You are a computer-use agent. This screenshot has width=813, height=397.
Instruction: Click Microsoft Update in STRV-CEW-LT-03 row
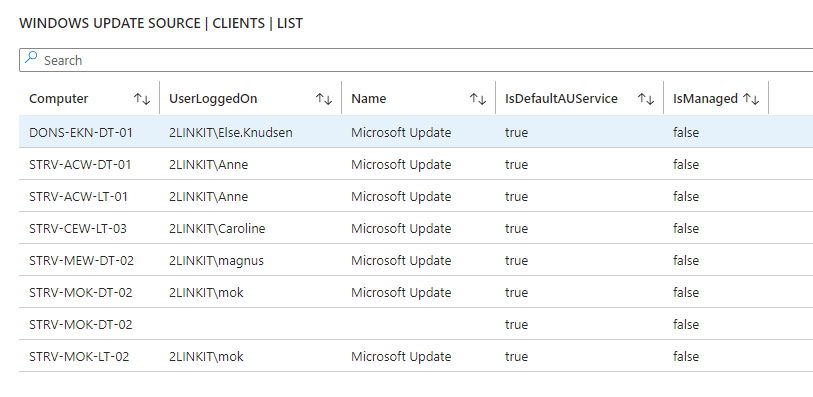click(x=401, y=229)
